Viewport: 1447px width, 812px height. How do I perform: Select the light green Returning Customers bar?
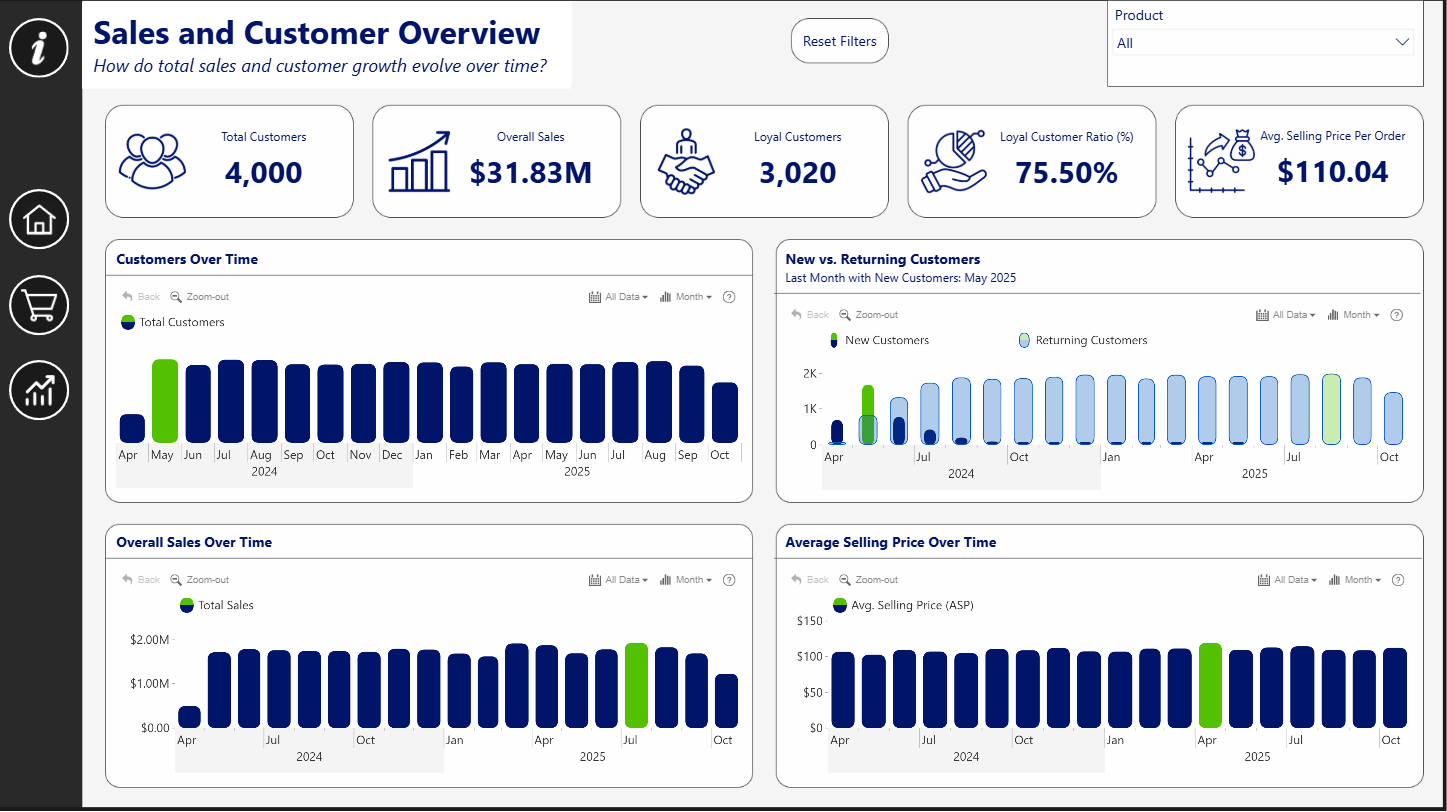point(1331,409)
